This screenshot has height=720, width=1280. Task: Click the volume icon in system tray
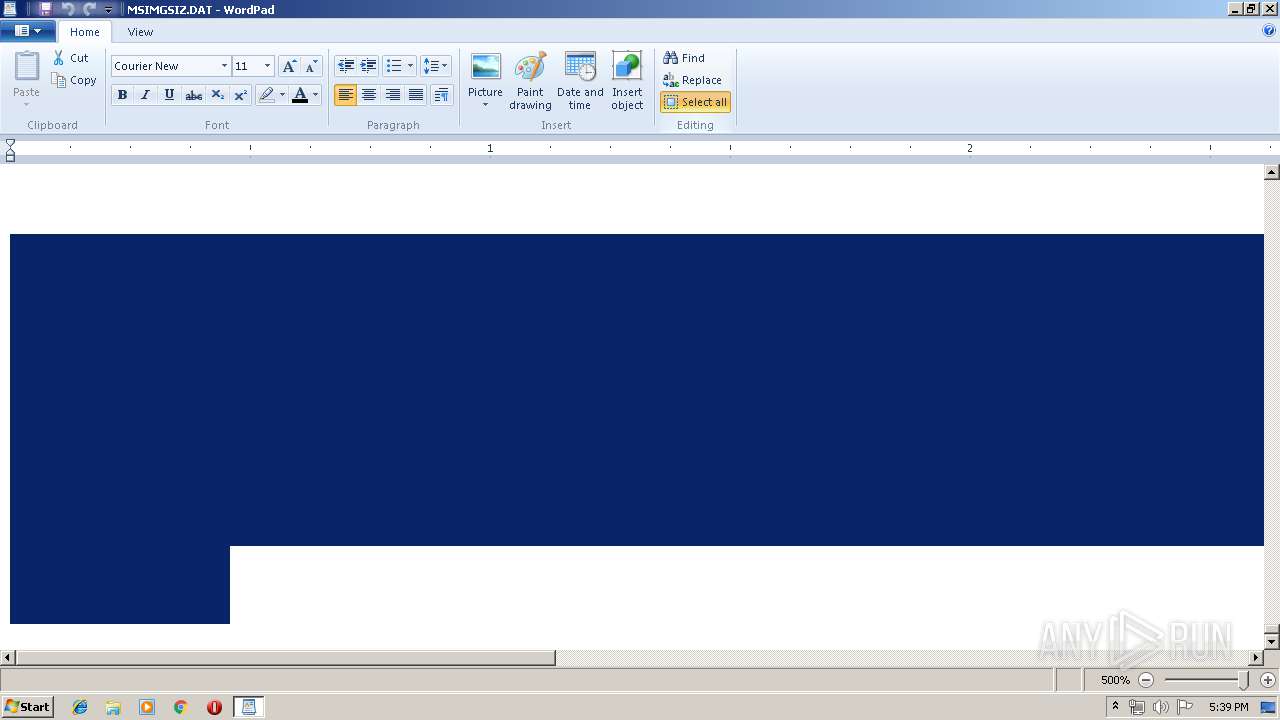pos(1160,707)
